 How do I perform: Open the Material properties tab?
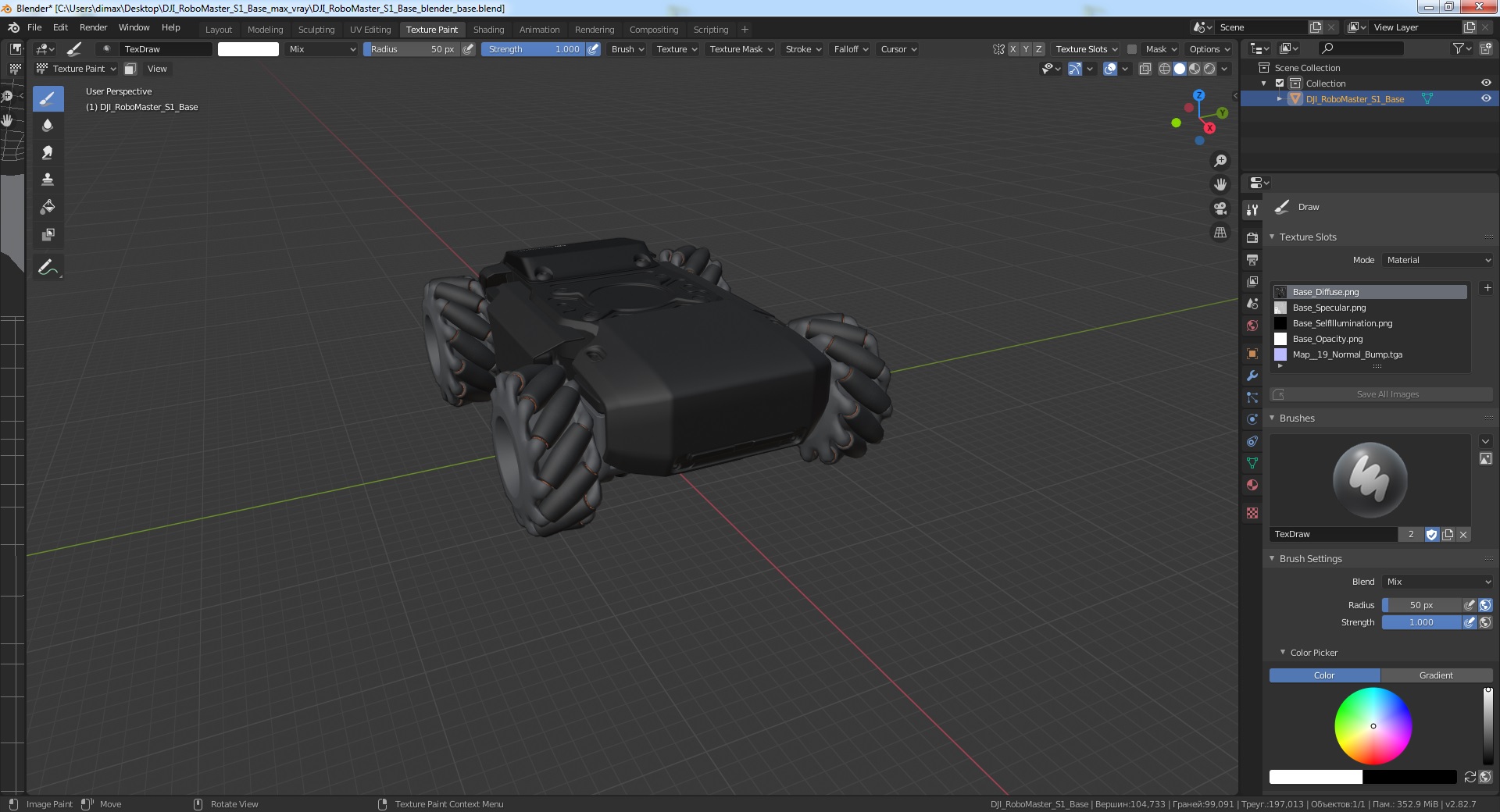(1252, 485)
